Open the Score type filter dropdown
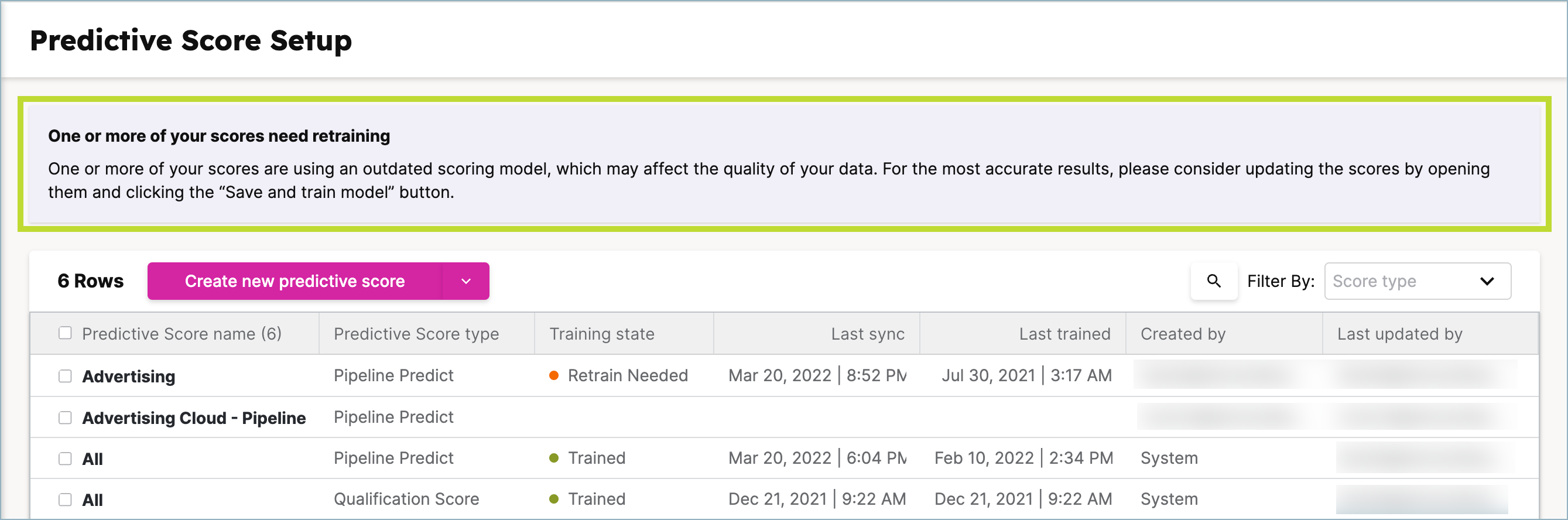Image resolution: width=1568 pixels, height=520 pixels. [x=1417, y=280]
